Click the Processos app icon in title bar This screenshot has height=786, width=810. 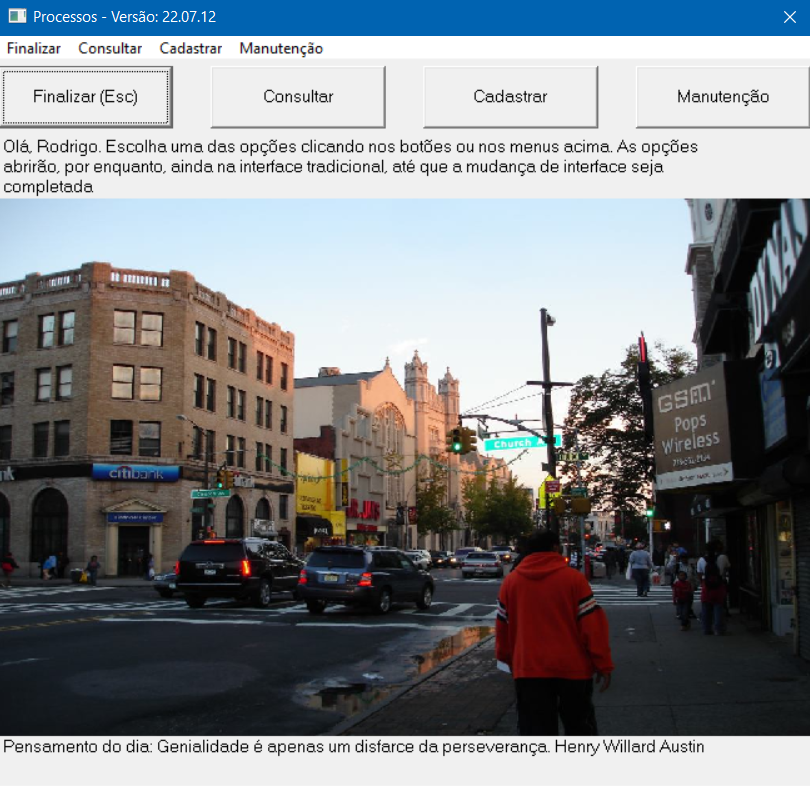click(x=17, y=17)
